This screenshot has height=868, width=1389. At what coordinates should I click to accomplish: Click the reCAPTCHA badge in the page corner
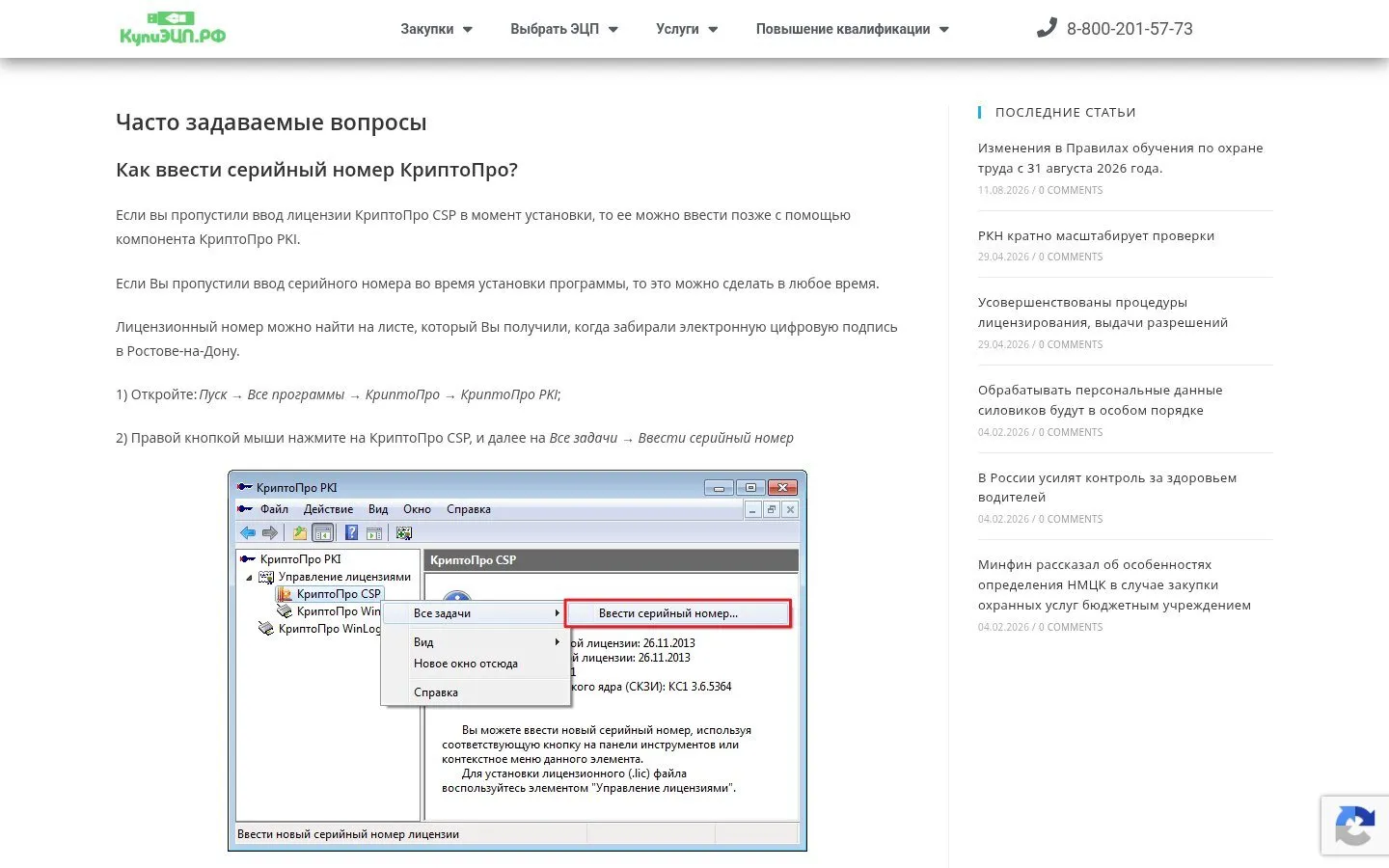[1354, 826]
